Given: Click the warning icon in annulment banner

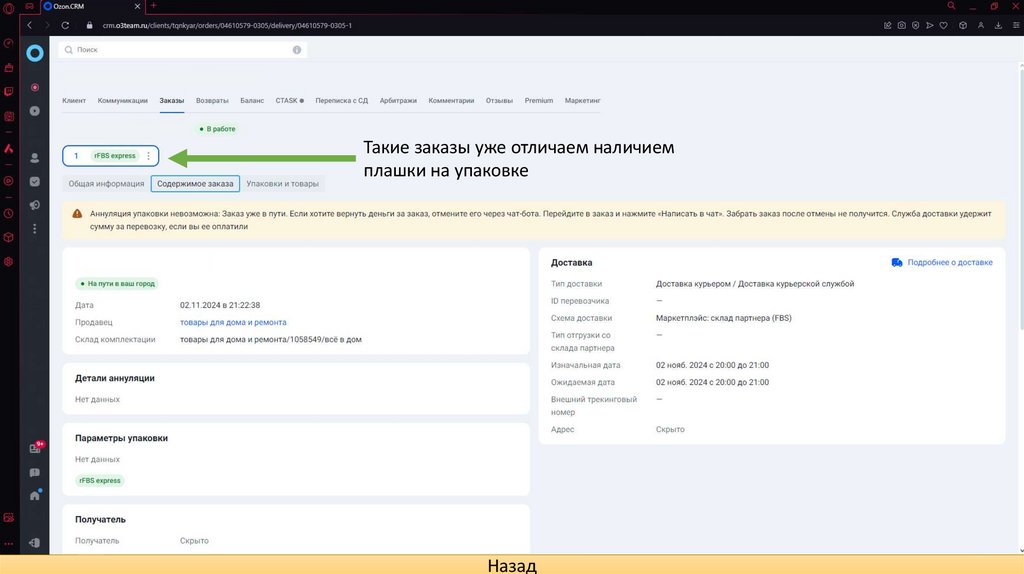Looking at the screenshot, I should coord(77,214).
